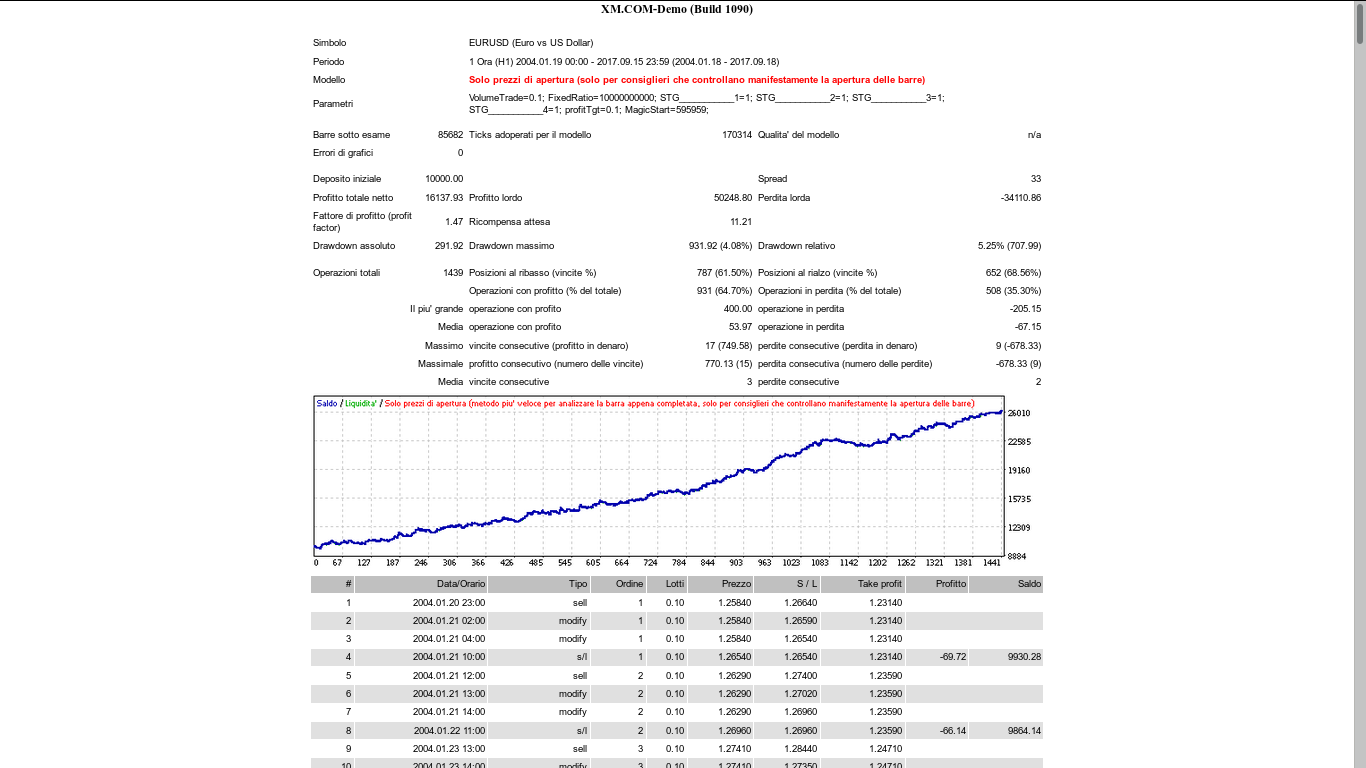This screenshot has width=1366, height=768.
Task: Click the 'Ricompensa attesa' value 11.21
Action: click(741, 222)
